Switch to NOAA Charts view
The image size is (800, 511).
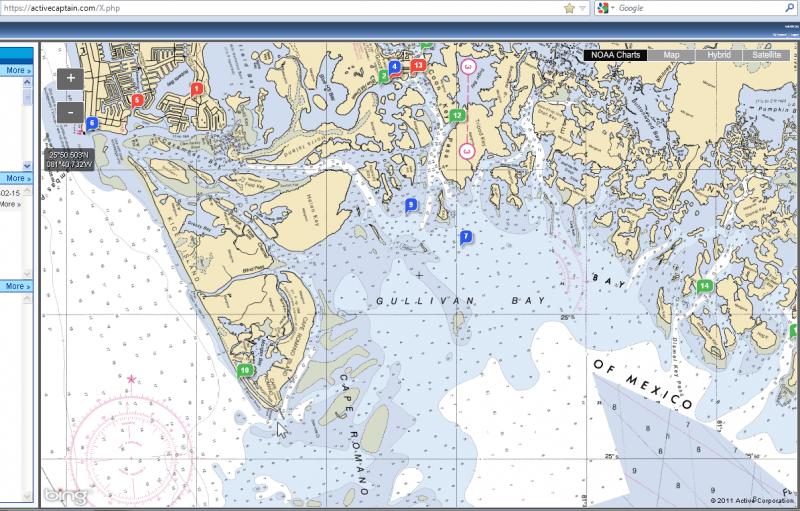[614, 55]
